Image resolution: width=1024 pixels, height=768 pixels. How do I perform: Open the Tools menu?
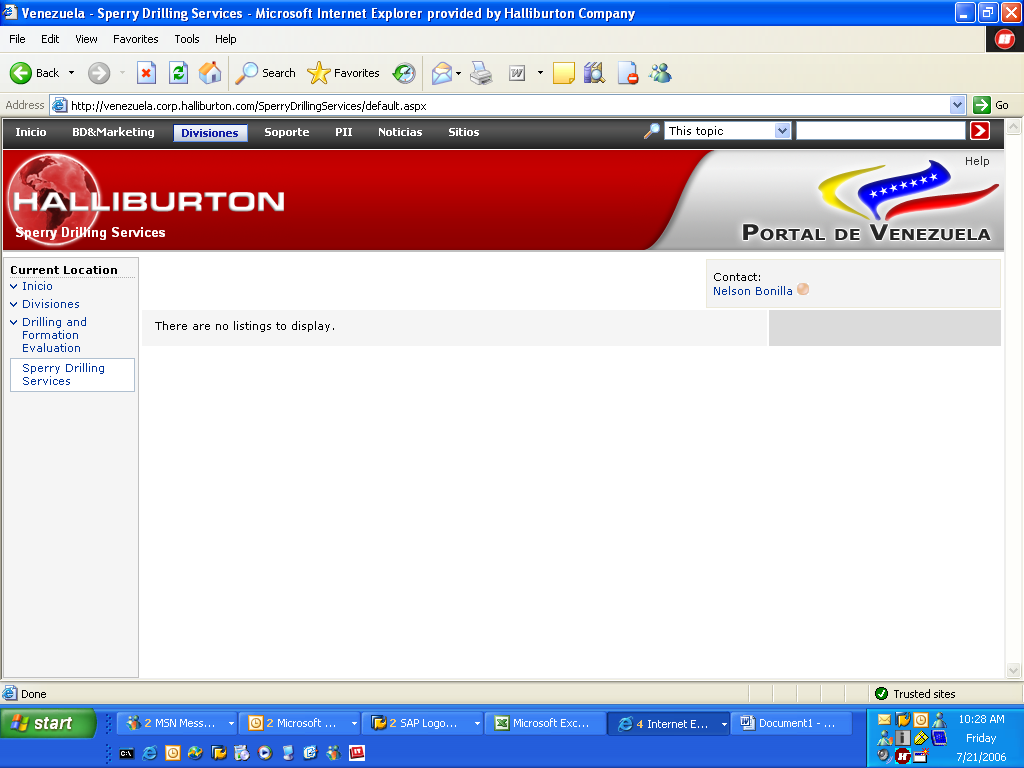[x=187, y=39]
